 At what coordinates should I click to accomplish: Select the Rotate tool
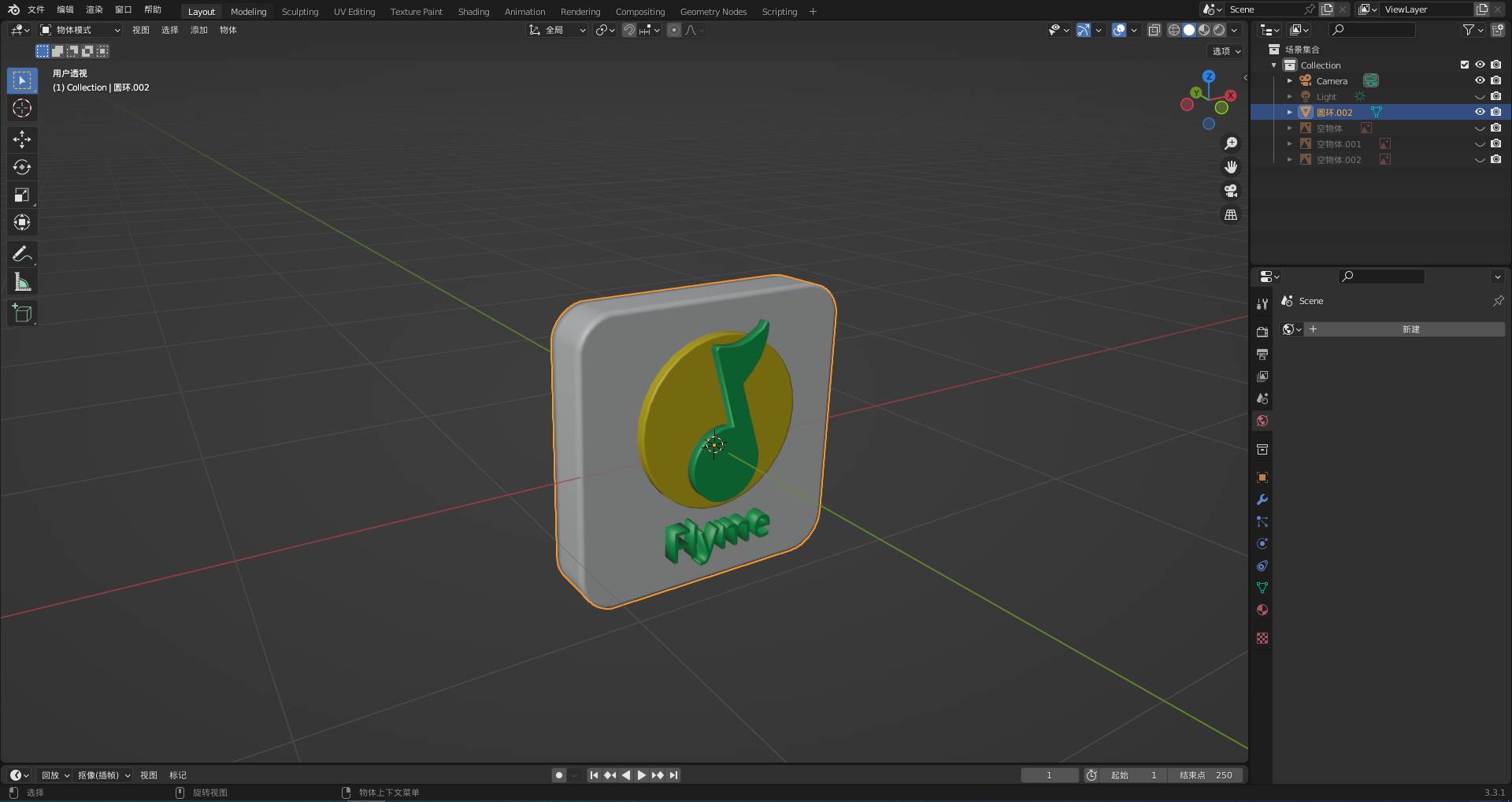pos(22,167)
